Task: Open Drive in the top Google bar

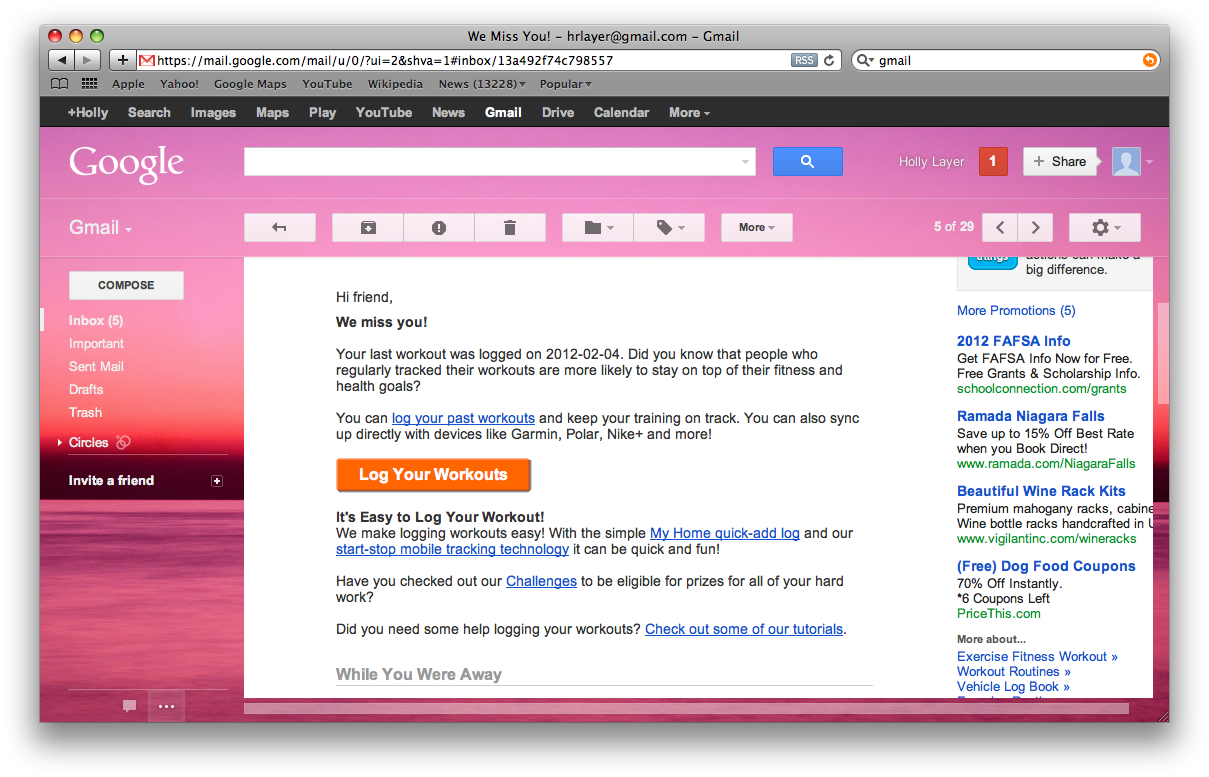Action: (558, 113)
